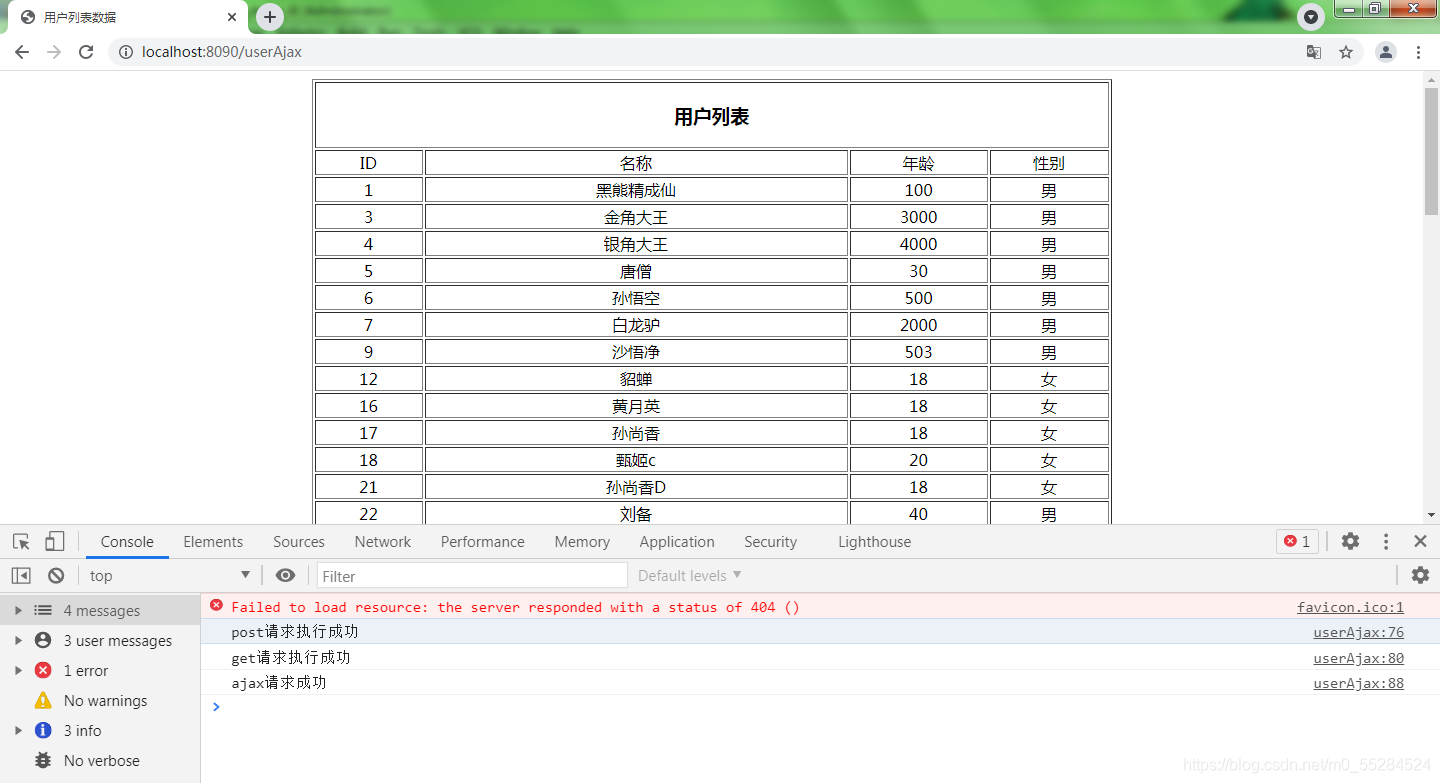Open the Security tab
The height and width of the screenshot is (783, 1440).
point(770,541)
